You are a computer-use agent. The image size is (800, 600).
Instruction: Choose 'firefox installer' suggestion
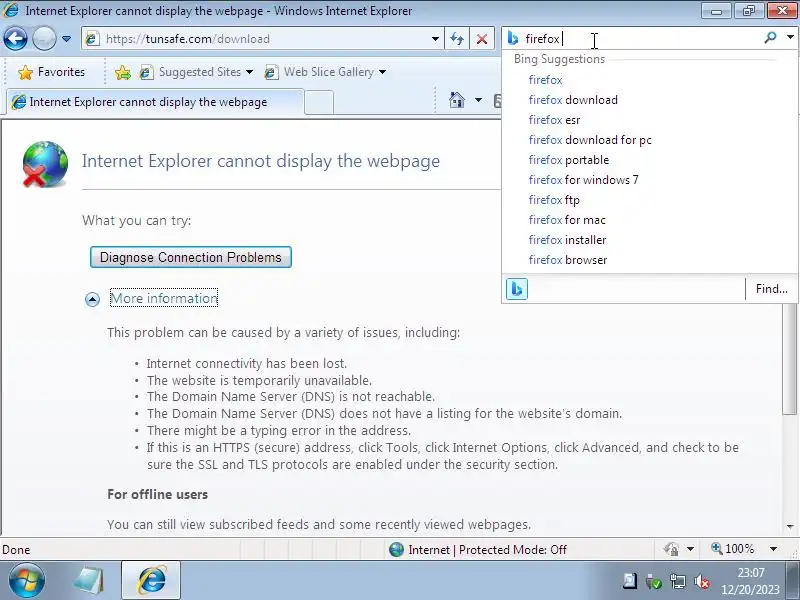pos(567,240)
